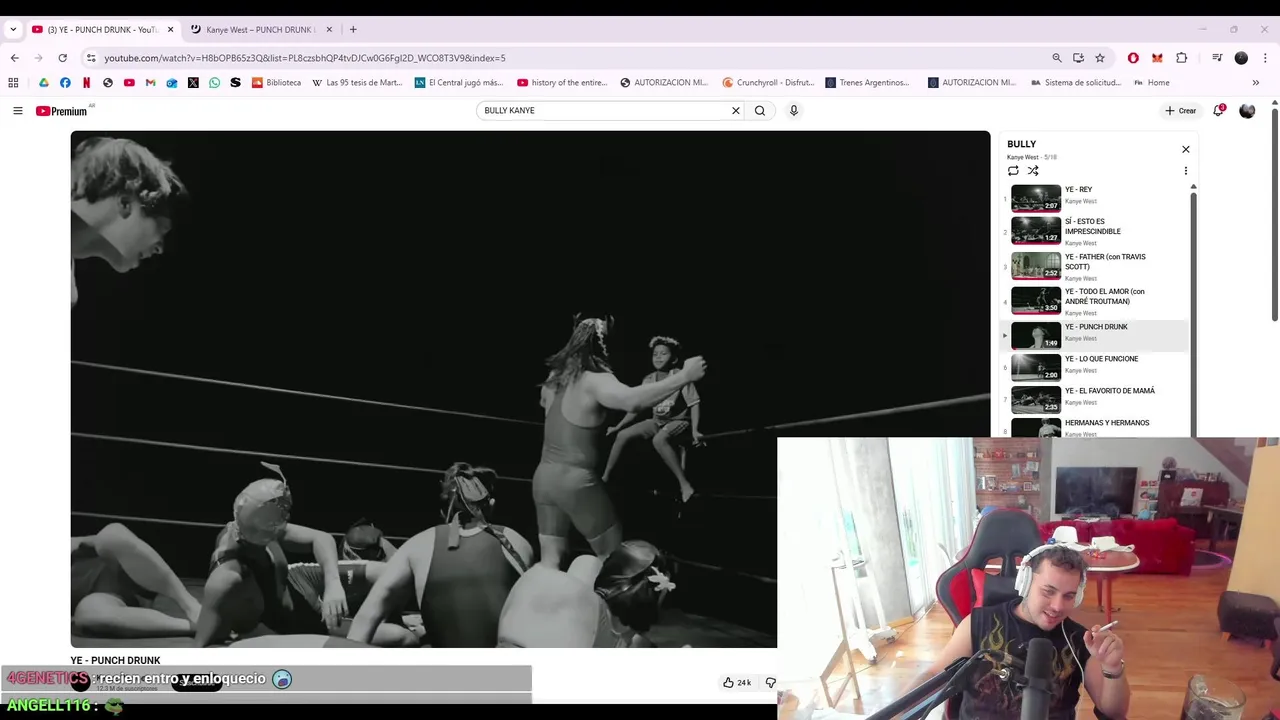View site information icon in address bar
This screenshot has height=720, width=1280.
pos(91,58)
